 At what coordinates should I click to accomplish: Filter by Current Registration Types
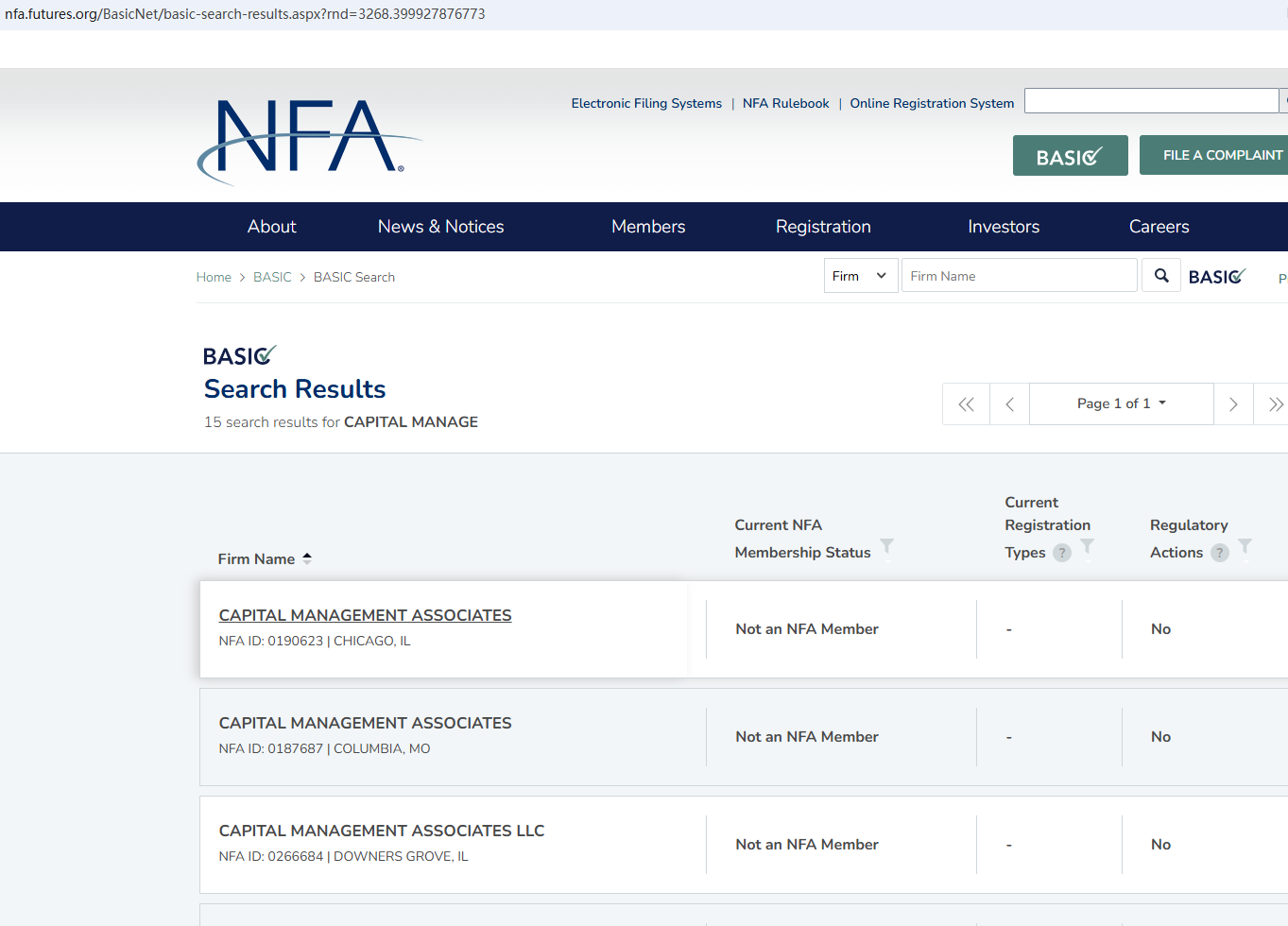1088,546
